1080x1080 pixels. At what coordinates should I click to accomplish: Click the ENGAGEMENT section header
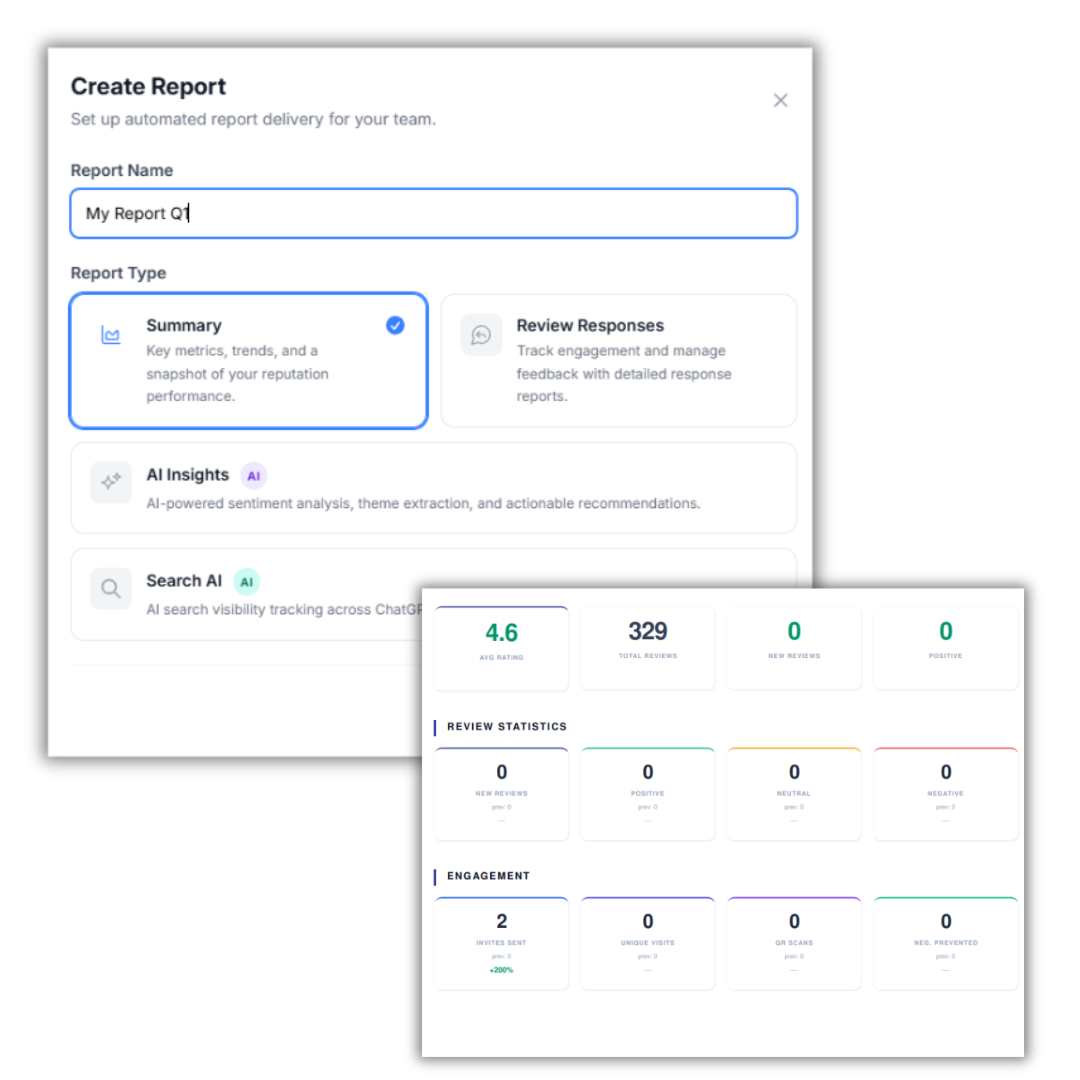489,876
